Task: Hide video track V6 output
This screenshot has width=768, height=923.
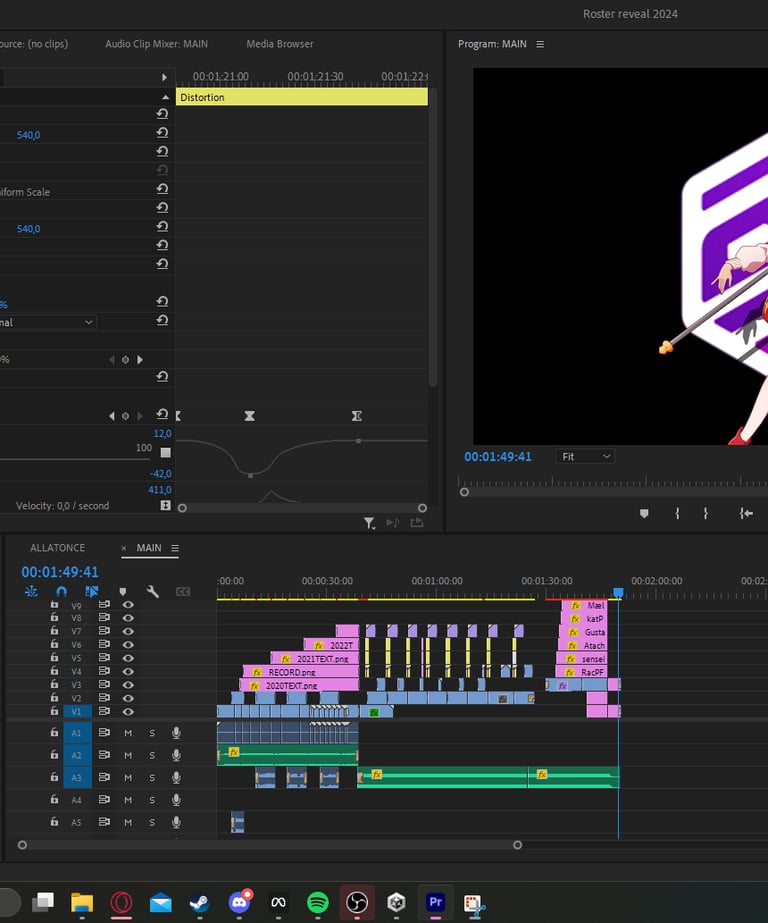Action: [x=128, y=645]
